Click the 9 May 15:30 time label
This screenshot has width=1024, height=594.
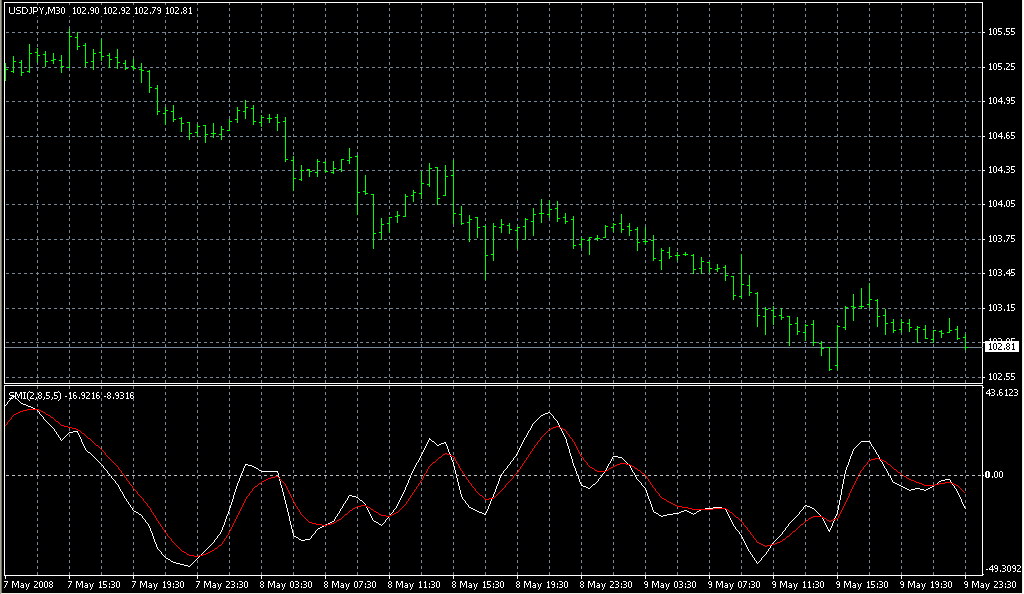tap(864, 584)
